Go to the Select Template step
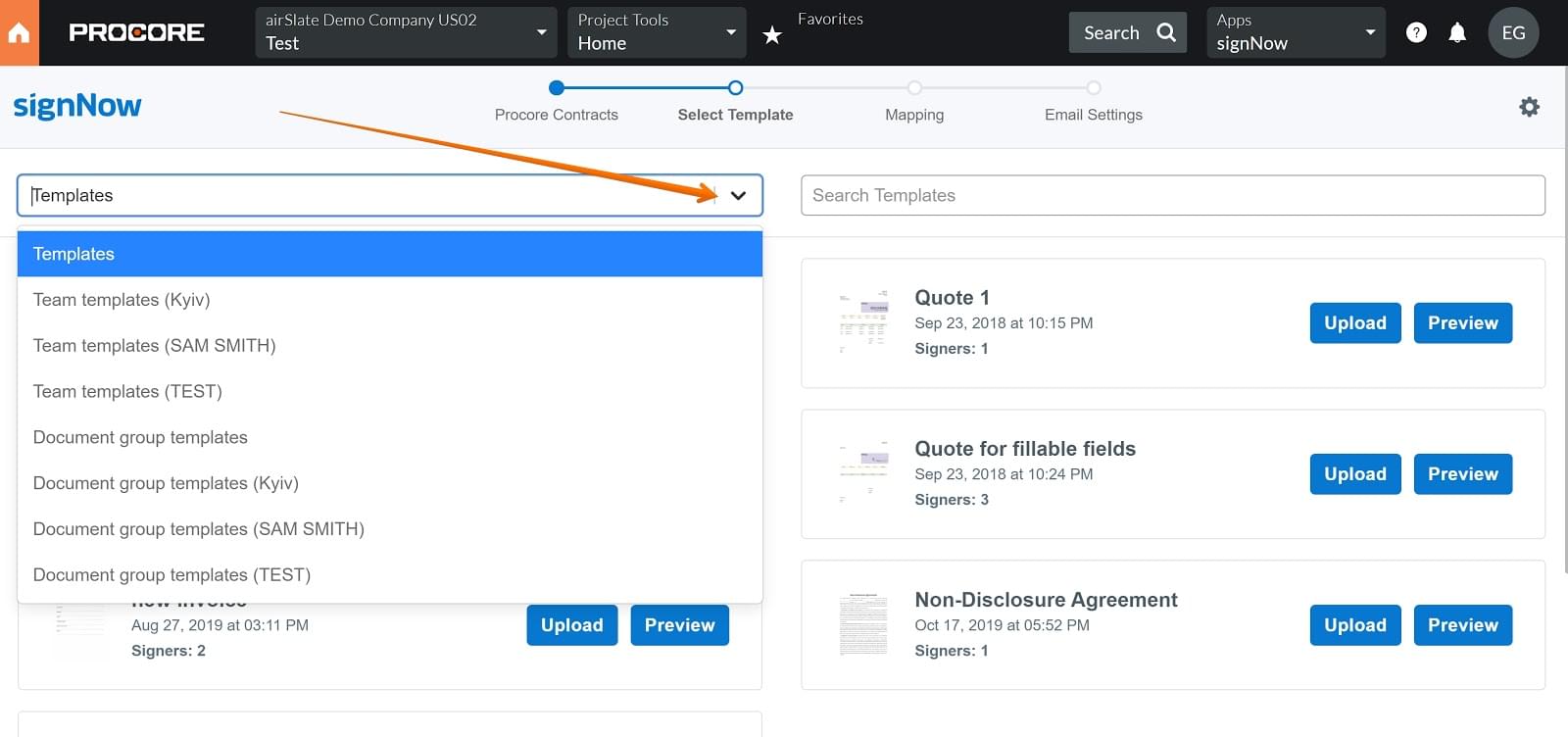1568x737 pixels. coord(735,115)
